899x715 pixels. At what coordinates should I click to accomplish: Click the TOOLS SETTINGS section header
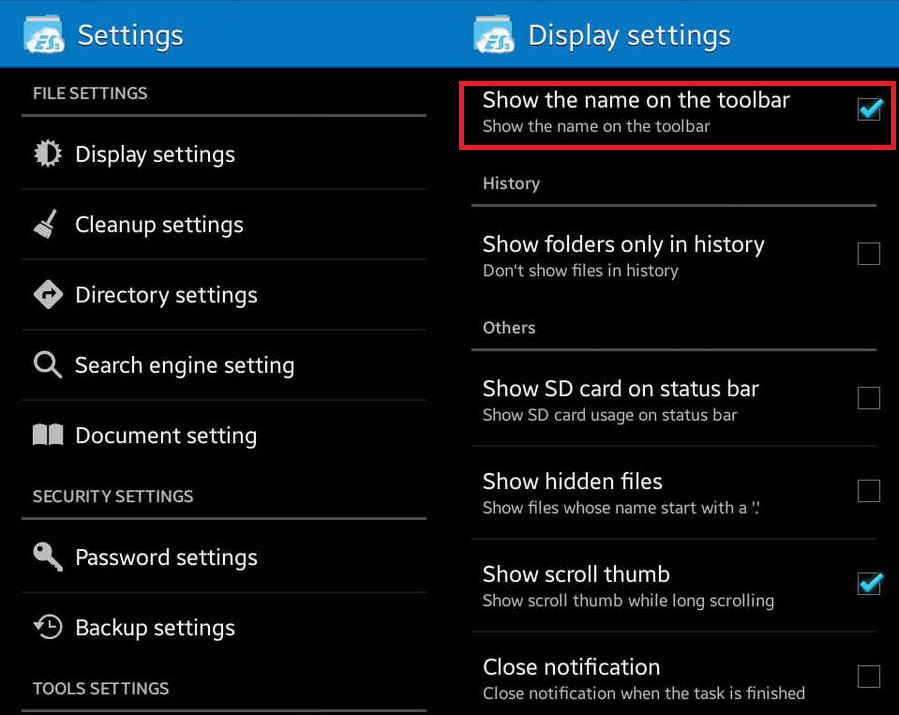click(x=101, y=689)
